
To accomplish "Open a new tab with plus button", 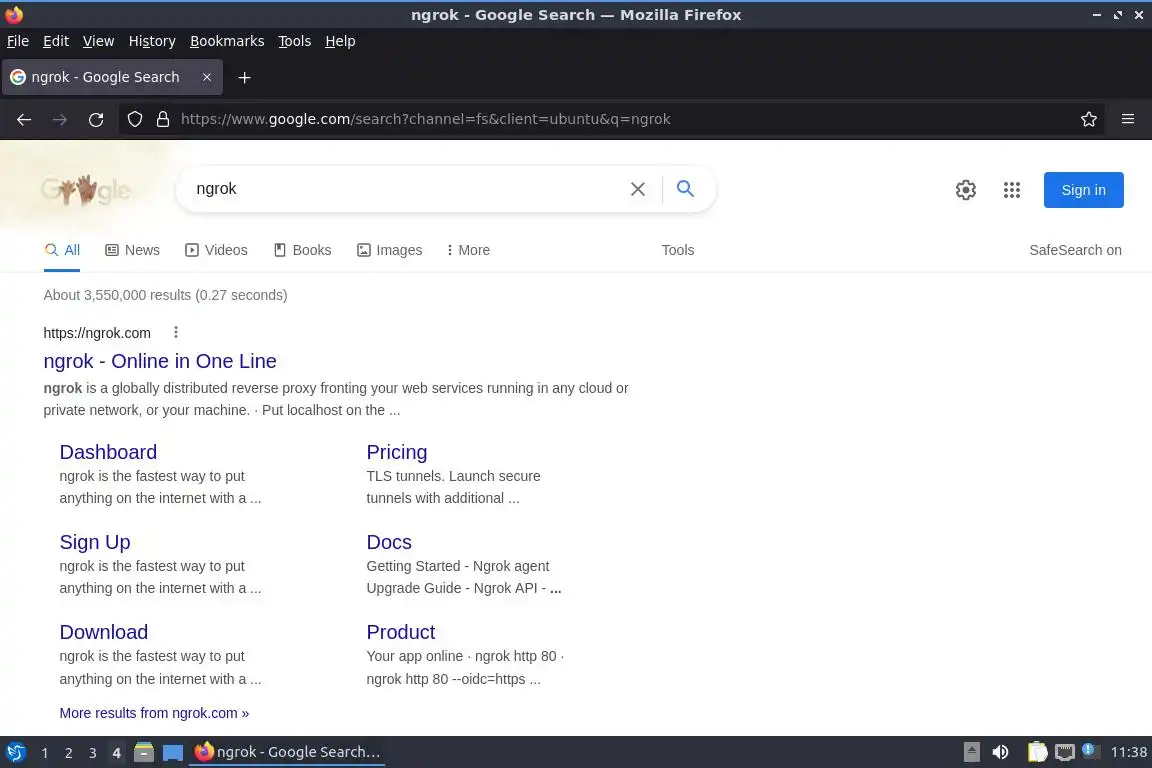I will [245, 77].
